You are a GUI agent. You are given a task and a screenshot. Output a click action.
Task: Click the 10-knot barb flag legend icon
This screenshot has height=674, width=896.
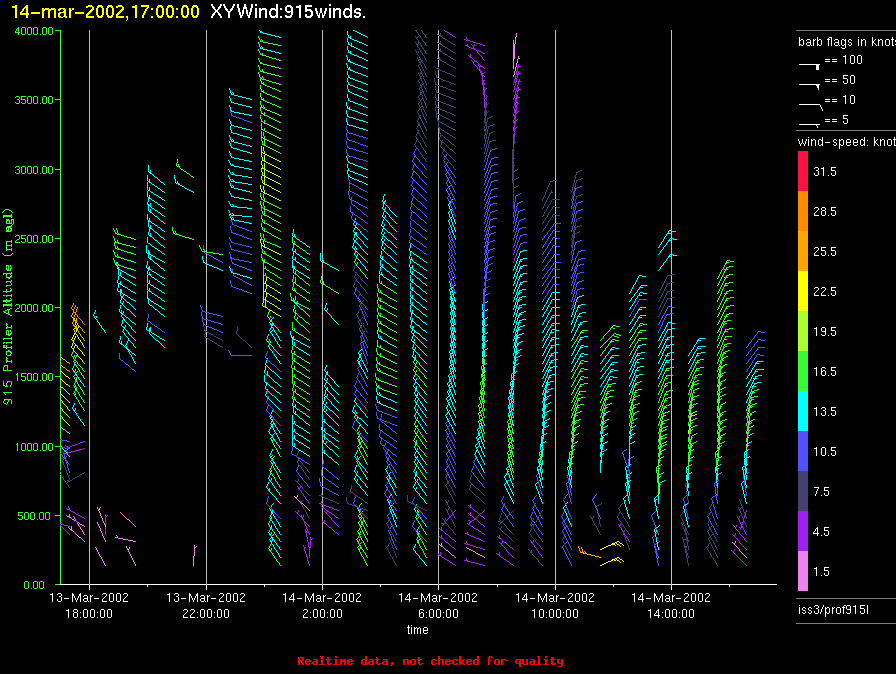[x=810, y=106]
